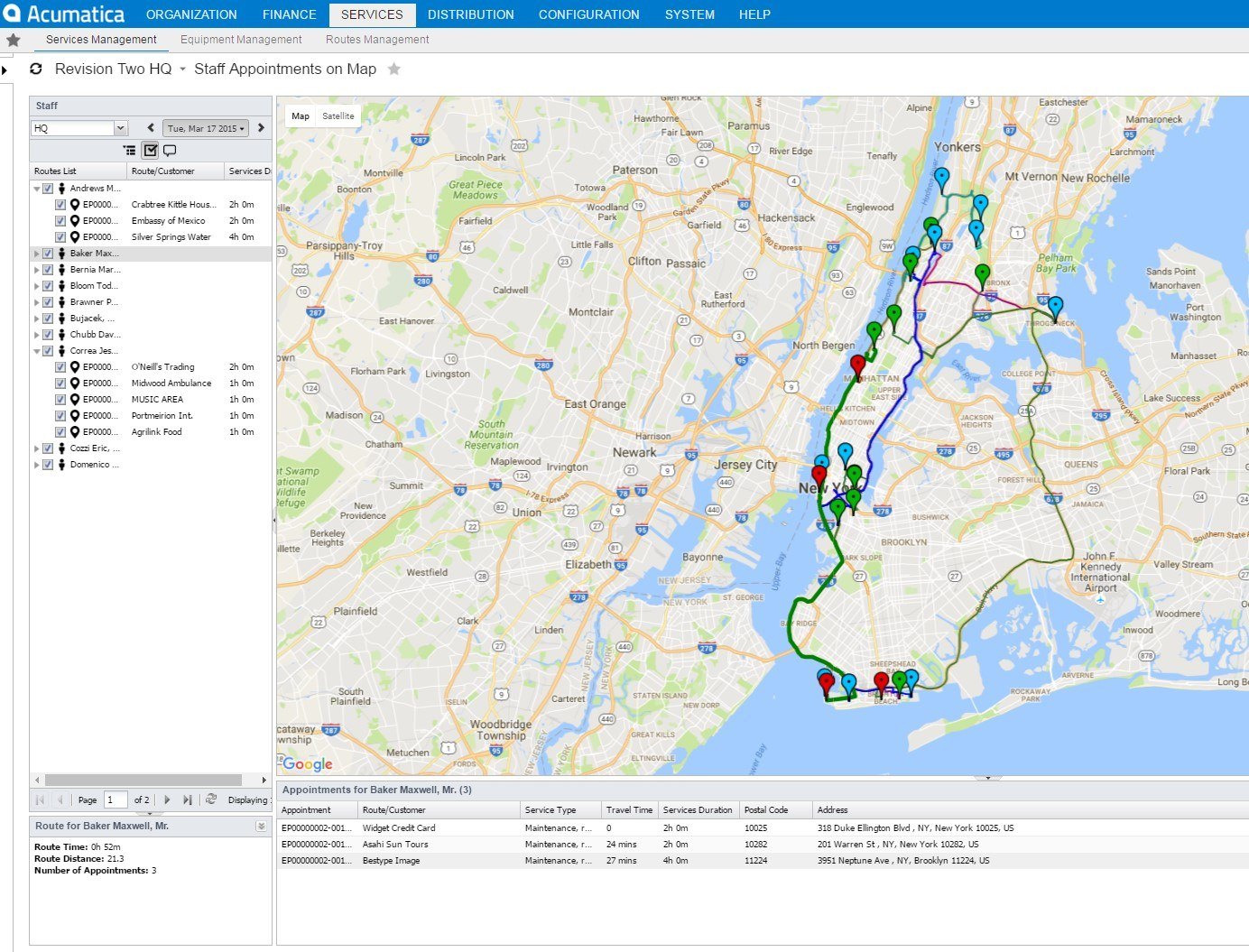Collapse the Correa Jes. route tree
1249x952 pixels.
37,351
